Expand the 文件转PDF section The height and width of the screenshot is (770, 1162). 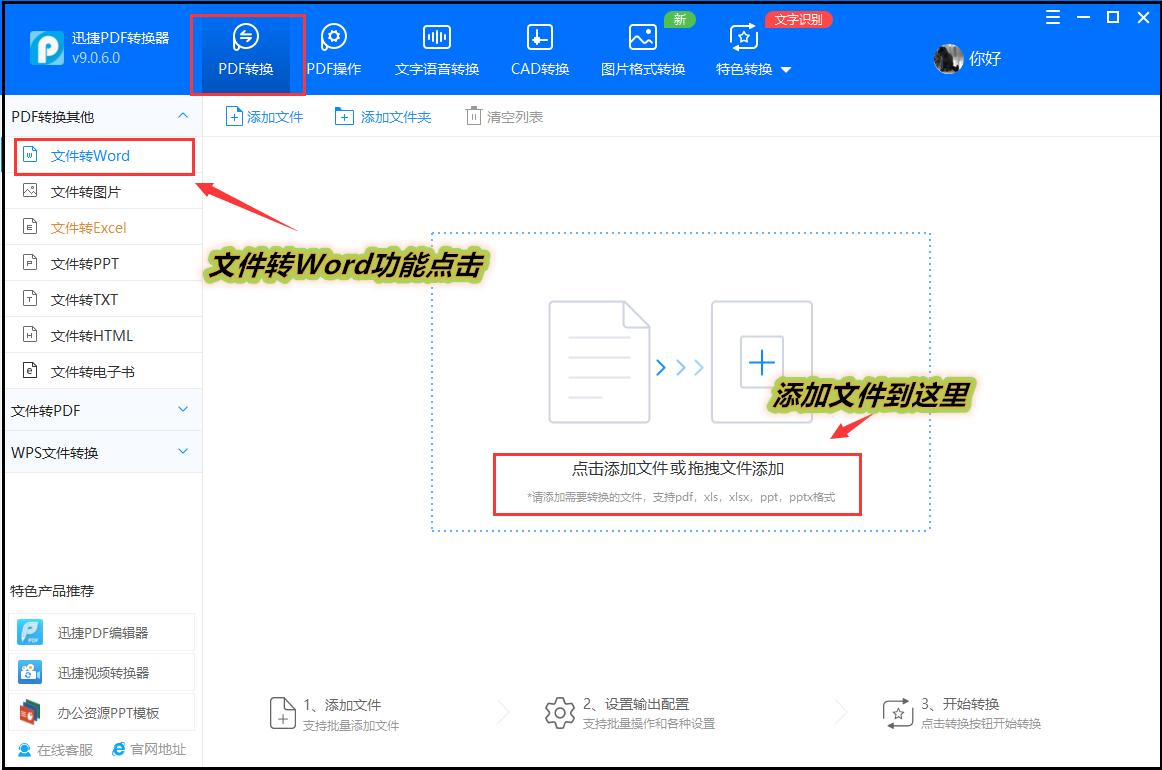tap(100, 409)
